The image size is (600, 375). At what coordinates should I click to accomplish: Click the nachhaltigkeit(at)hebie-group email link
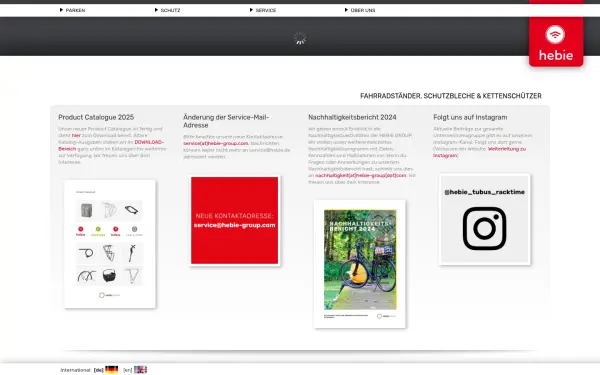(x=360, y=175)
